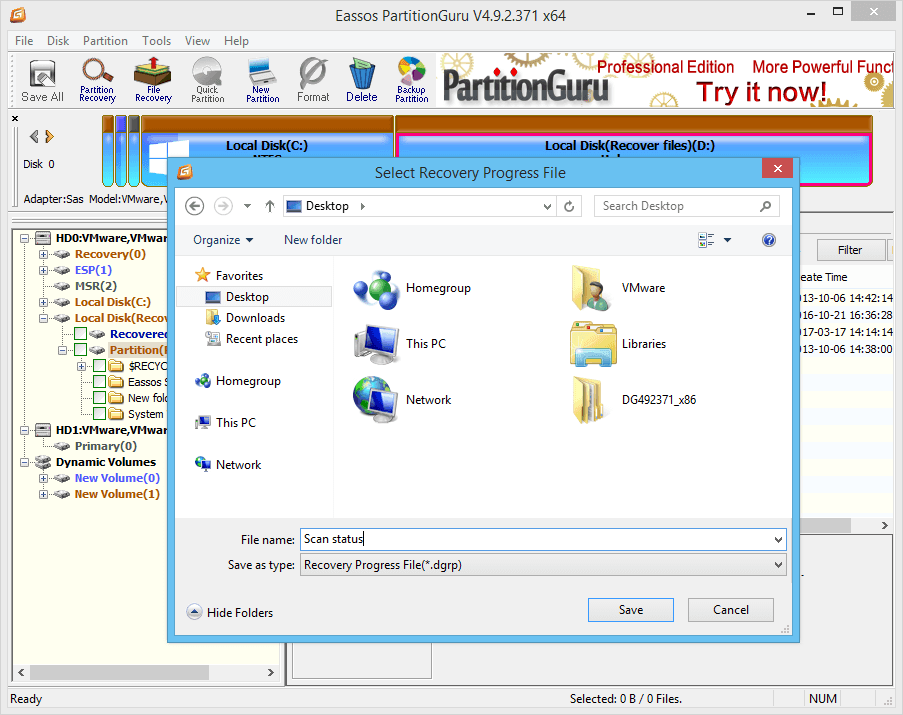Open the View menu
903x715 pixels.
(x=198, y=41)
